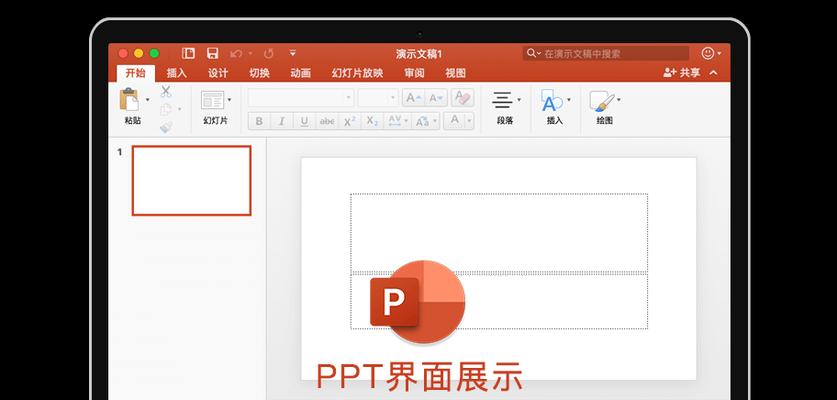This screenshot has width=837, height=400.
Task: Click the sidebar layout icon in title bar
Action: tap(188, 53)
